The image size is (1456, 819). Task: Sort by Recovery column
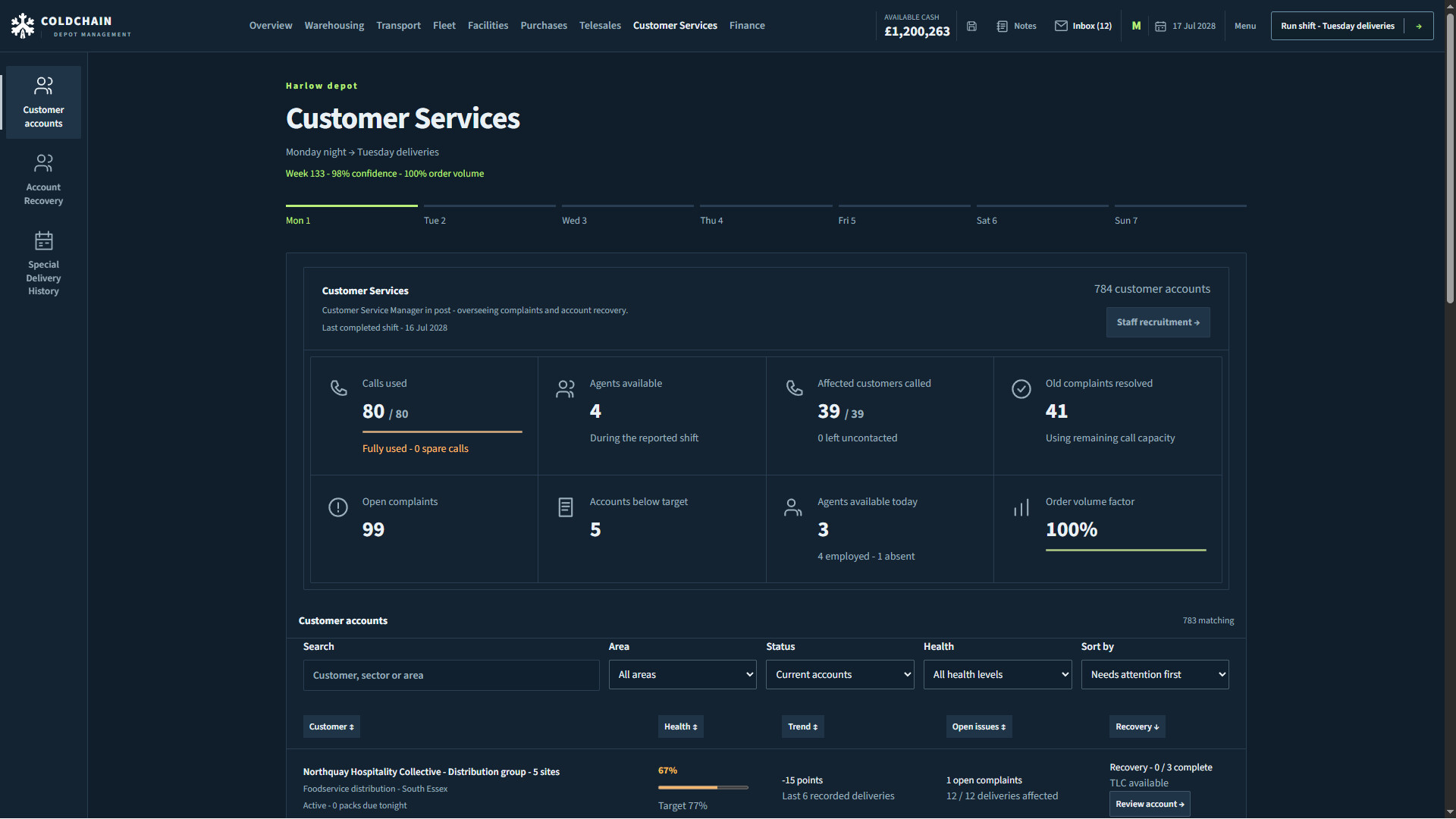pyautogui.click(x=1137, y=726)
